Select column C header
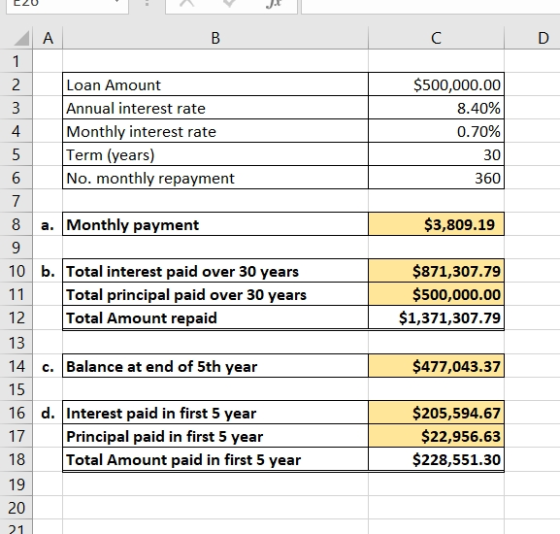This screenshot has height=534, width=560. point(436,38)
